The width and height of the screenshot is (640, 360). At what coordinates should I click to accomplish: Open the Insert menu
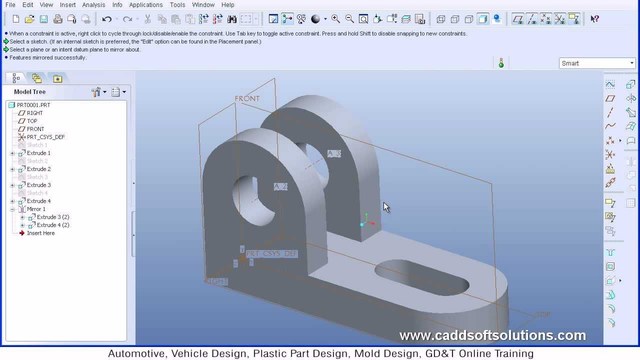(x=68, y=5)
